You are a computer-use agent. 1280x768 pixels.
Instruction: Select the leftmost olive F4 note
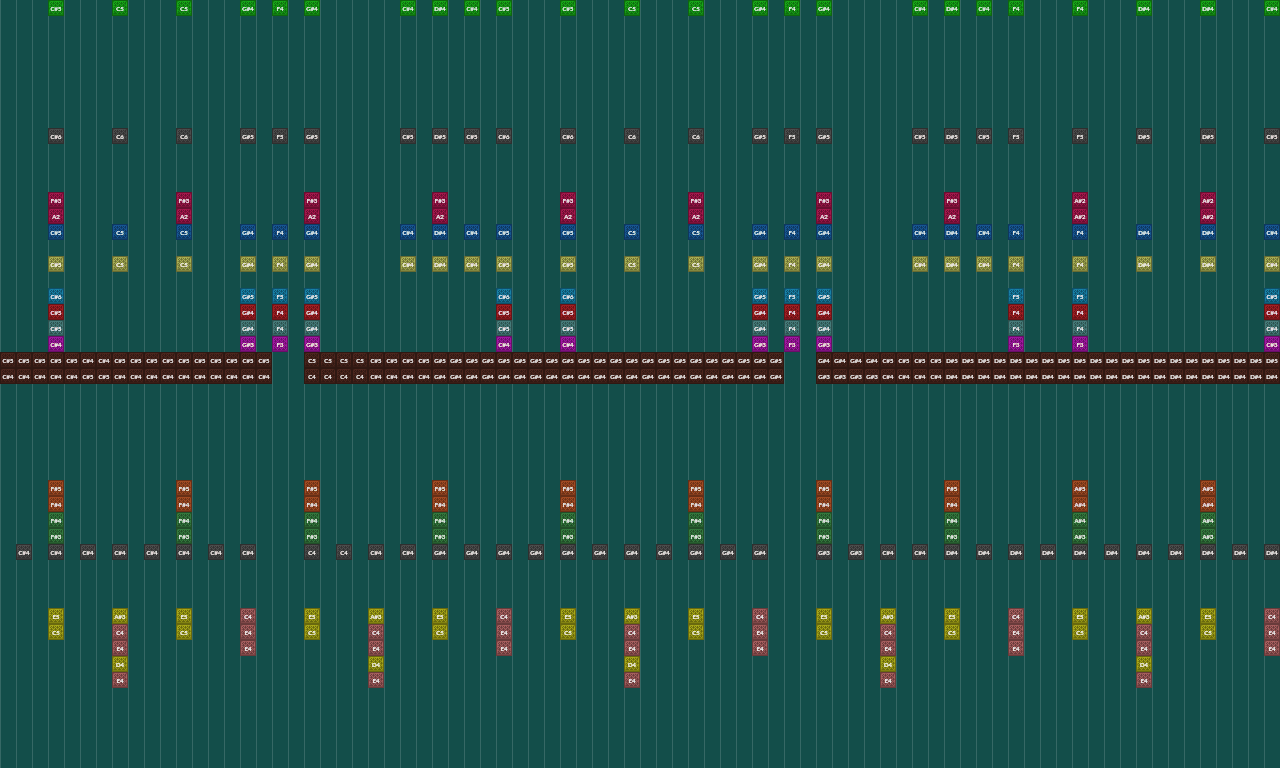point(280,264)
